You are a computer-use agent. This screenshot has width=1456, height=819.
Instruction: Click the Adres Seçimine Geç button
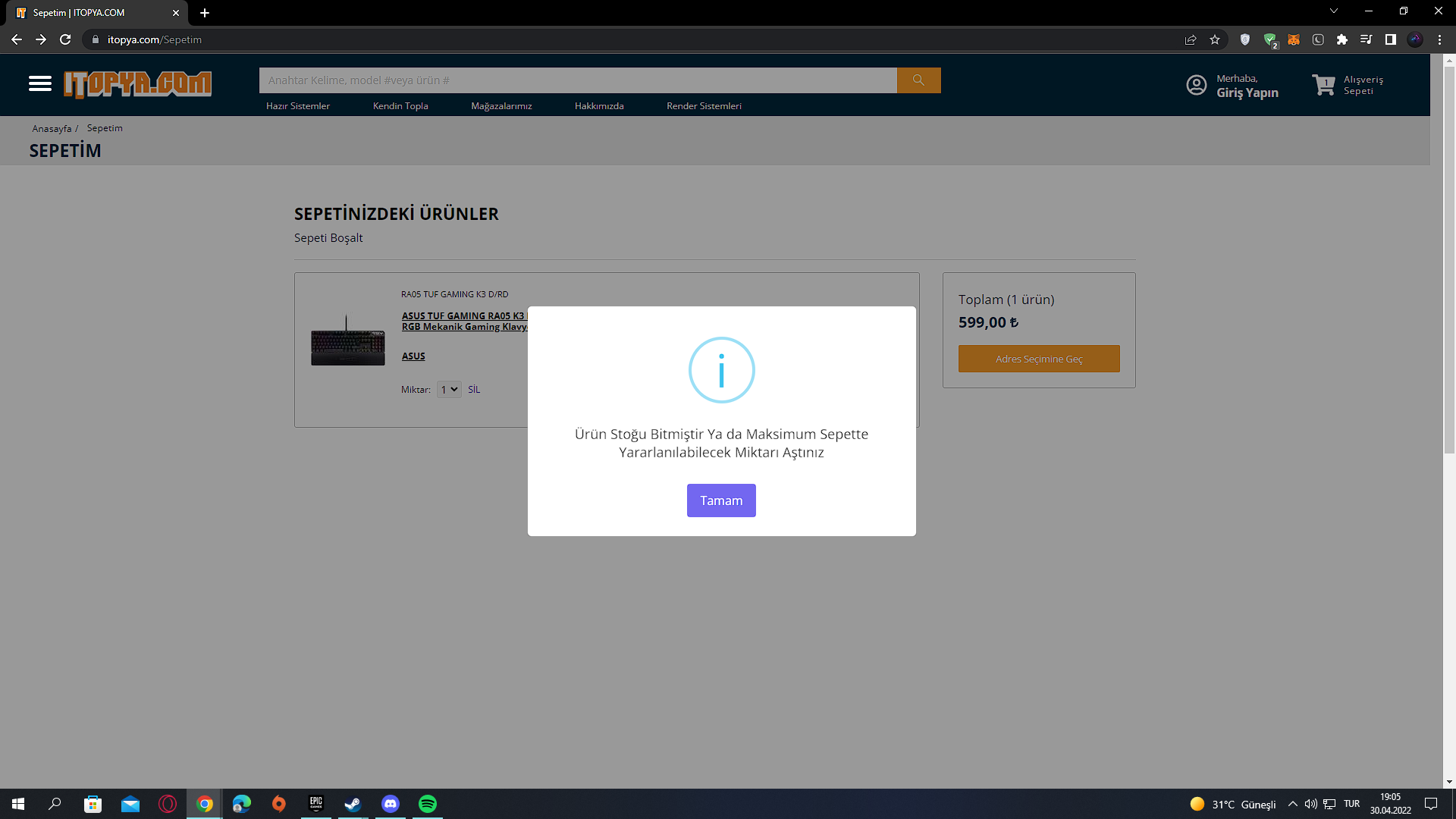point(1038,359)
